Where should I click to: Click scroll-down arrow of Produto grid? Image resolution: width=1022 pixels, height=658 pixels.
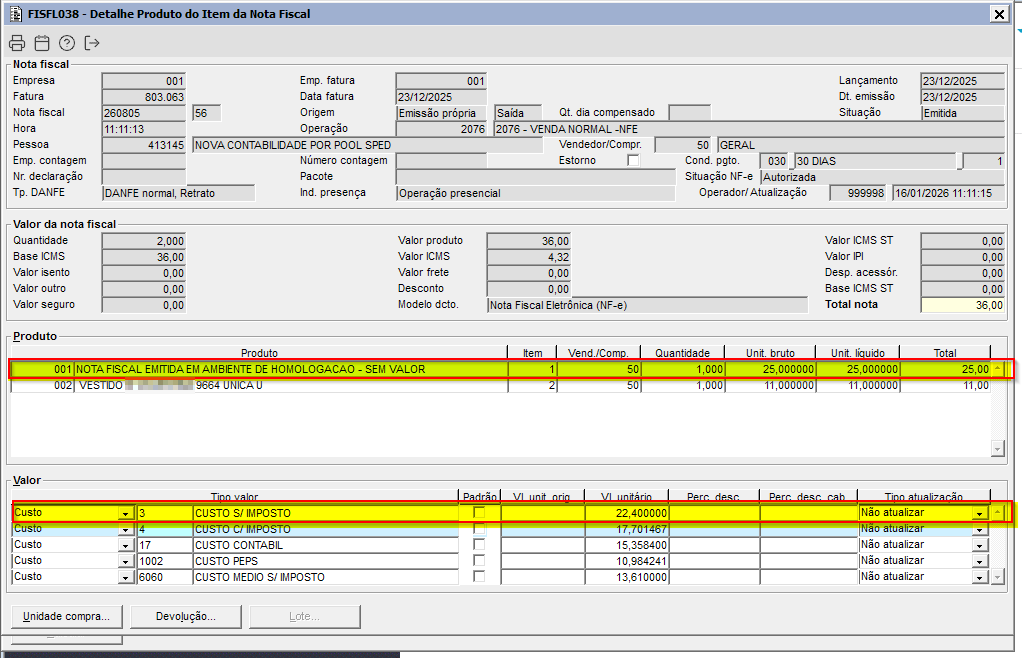tap(997, 448)
